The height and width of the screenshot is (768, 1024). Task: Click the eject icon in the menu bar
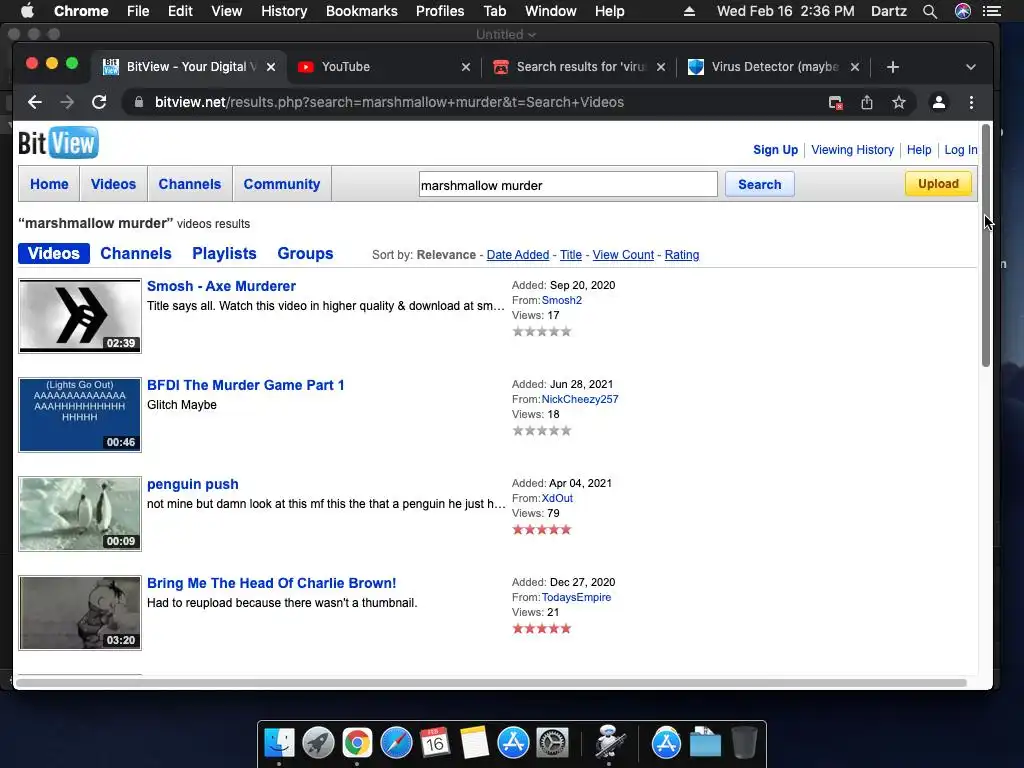(689, 11)
